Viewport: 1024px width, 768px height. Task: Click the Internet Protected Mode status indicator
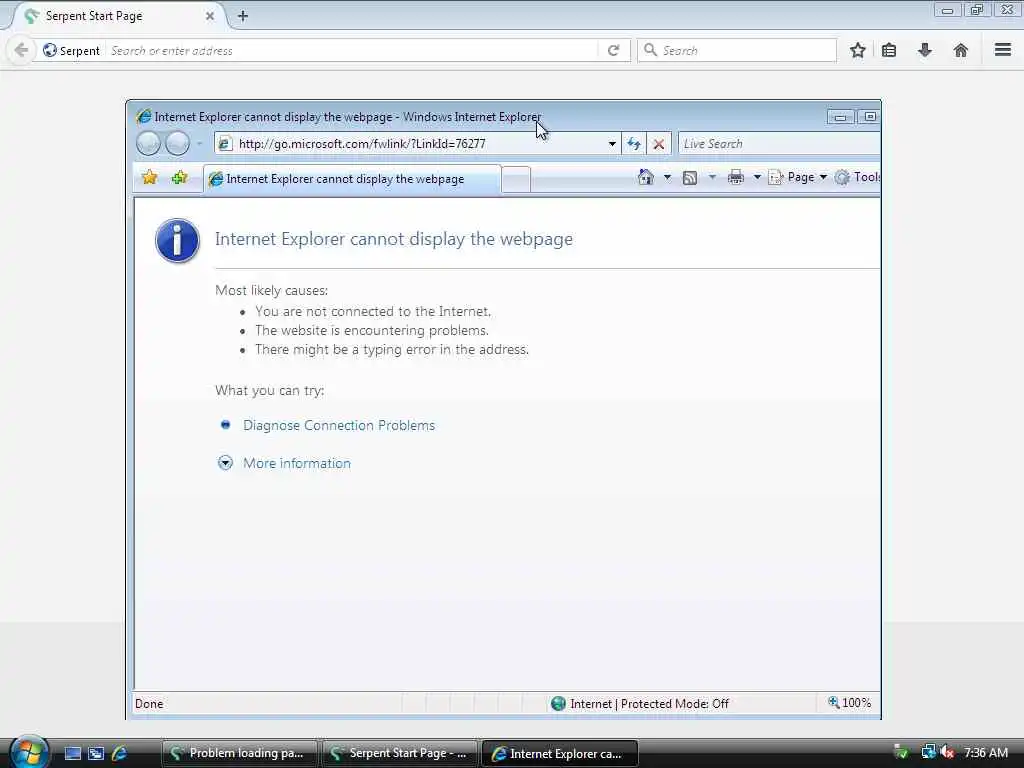[x=640, y=703]
